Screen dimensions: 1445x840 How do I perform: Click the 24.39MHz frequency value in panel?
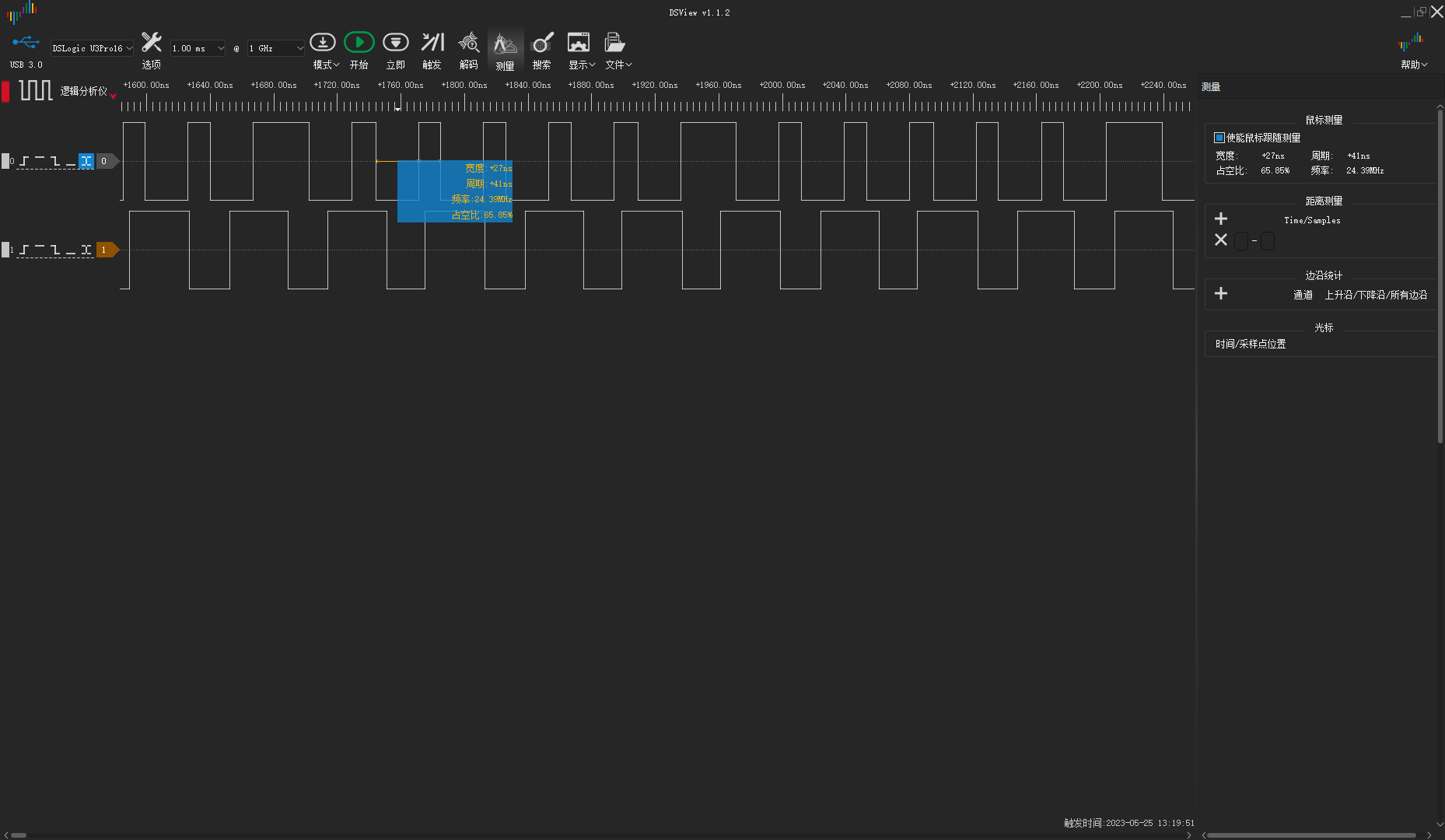[x=1365, y=170]
